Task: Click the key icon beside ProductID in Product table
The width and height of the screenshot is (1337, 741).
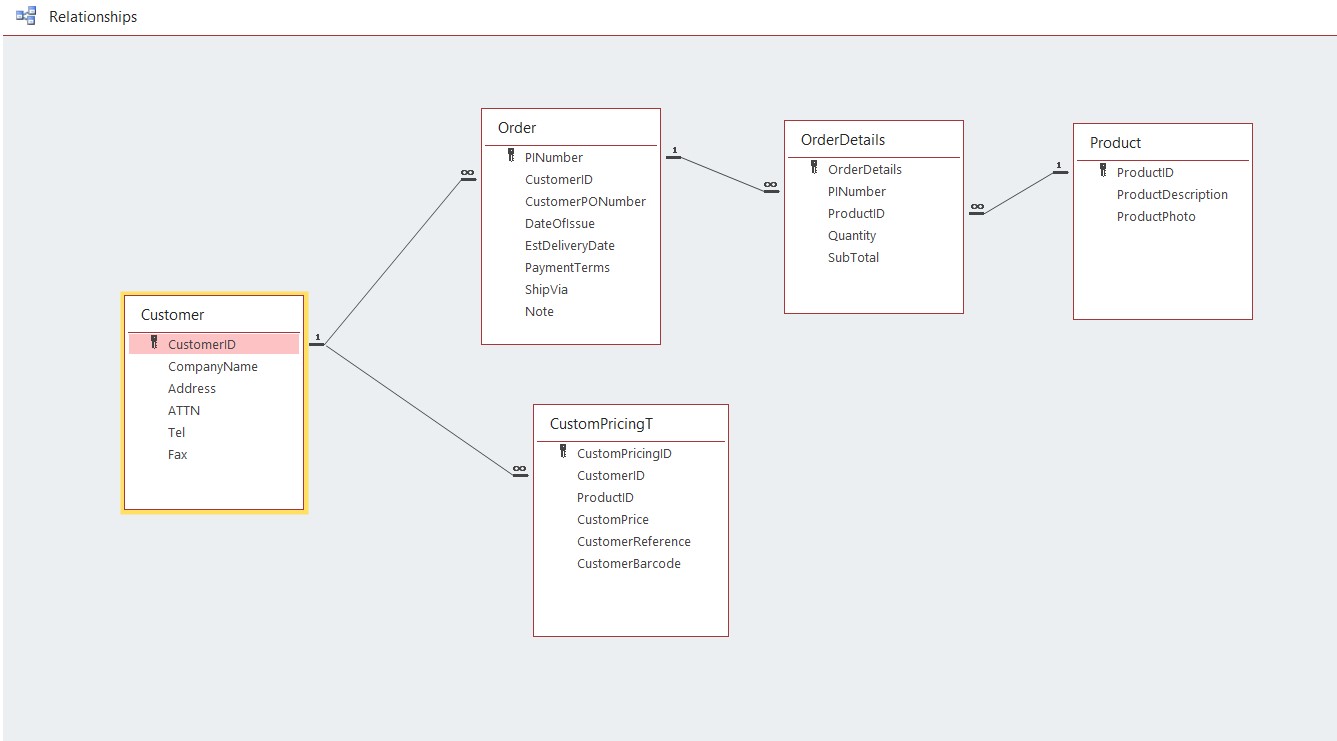Action: [x=1103, y=171]
